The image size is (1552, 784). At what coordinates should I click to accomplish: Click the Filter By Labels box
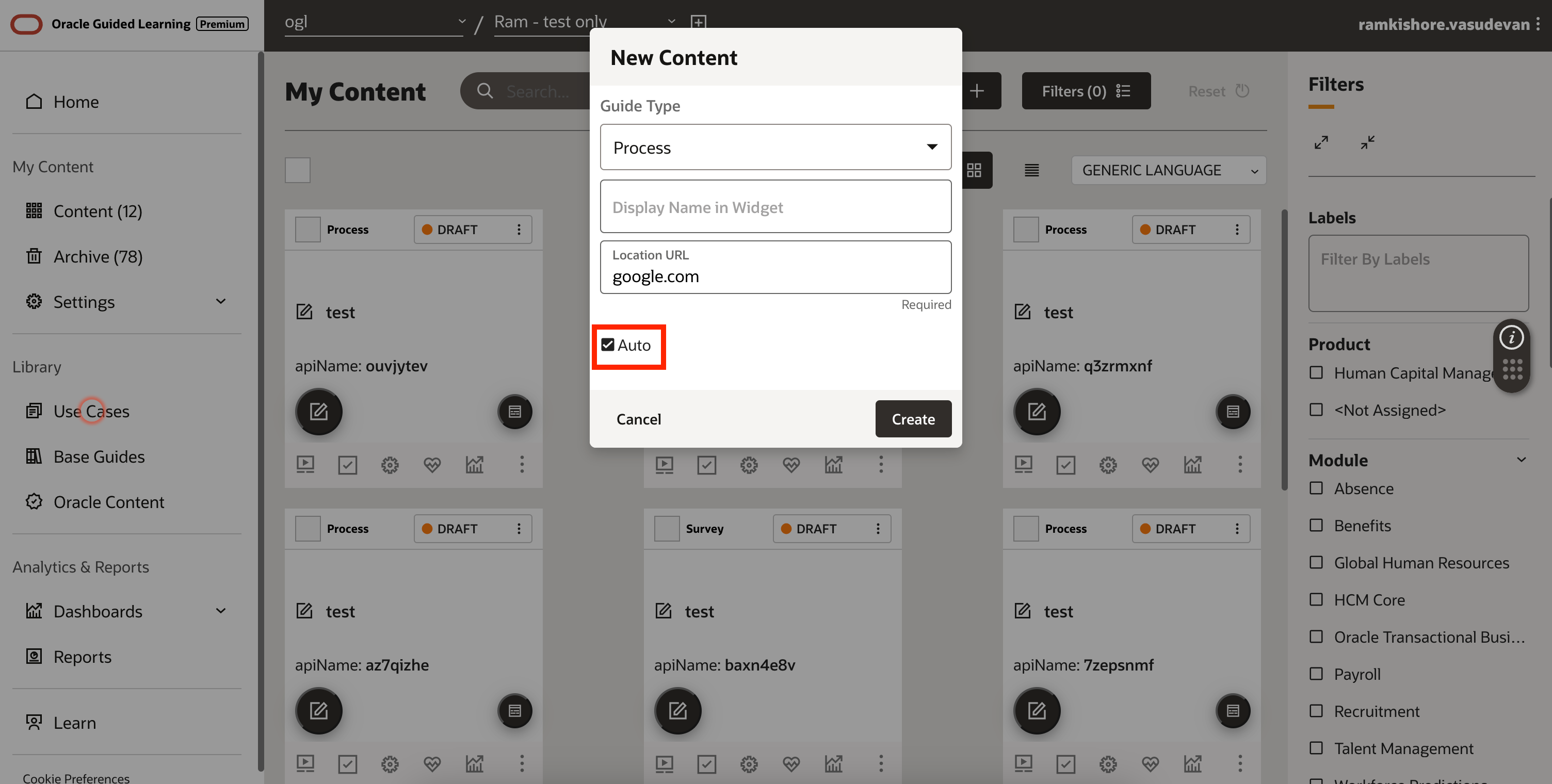[x=1418, y=272]
